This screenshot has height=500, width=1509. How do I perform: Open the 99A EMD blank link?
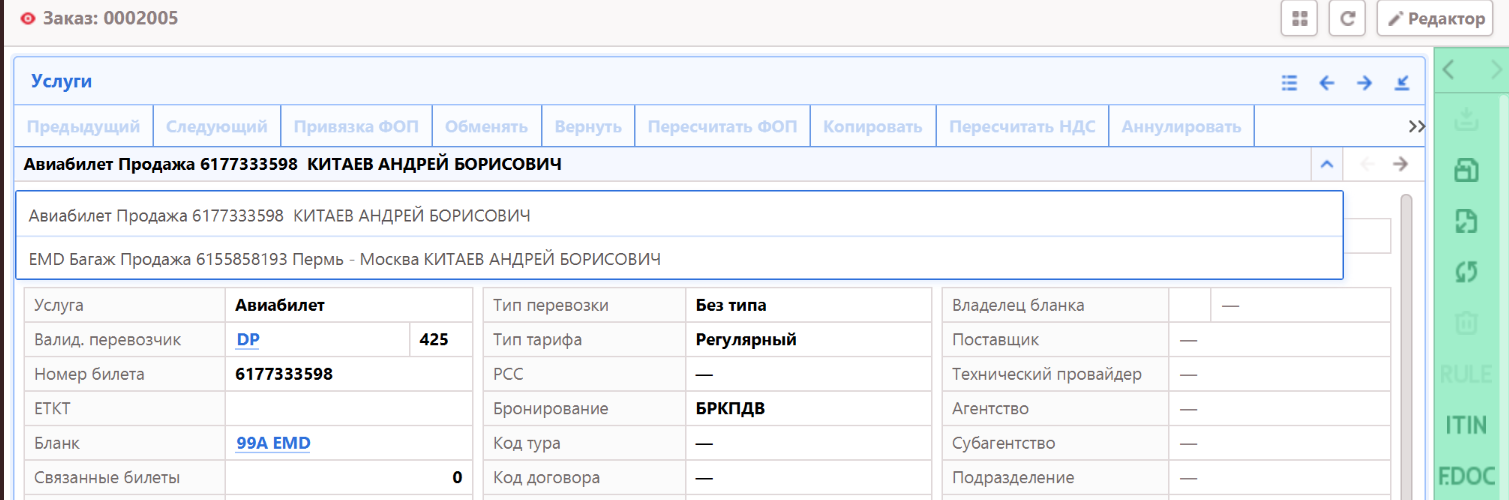pyautogui.click(x=273, y=443)
